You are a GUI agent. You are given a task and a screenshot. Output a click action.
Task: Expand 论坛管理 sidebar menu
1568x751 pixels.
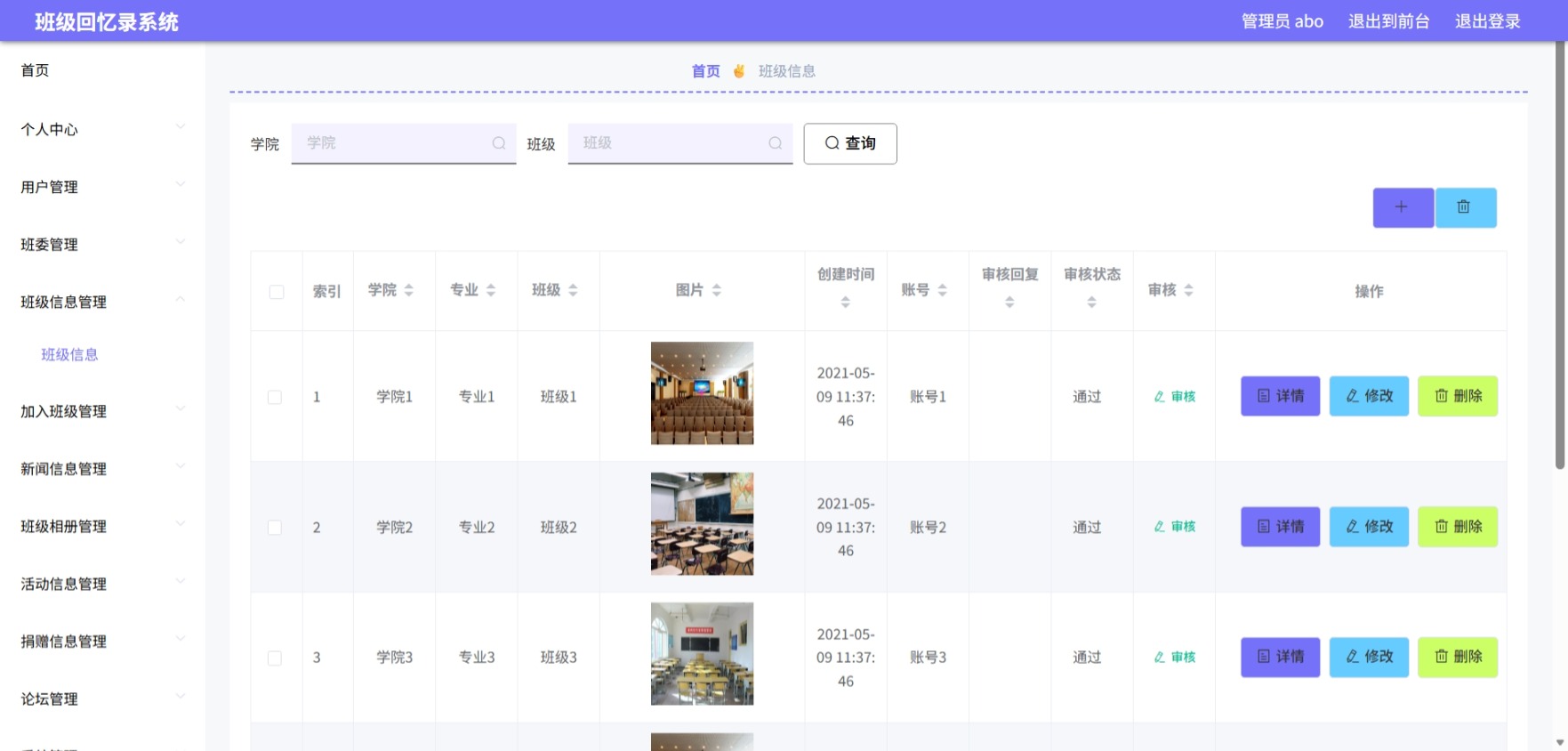[x=102, y=699]
